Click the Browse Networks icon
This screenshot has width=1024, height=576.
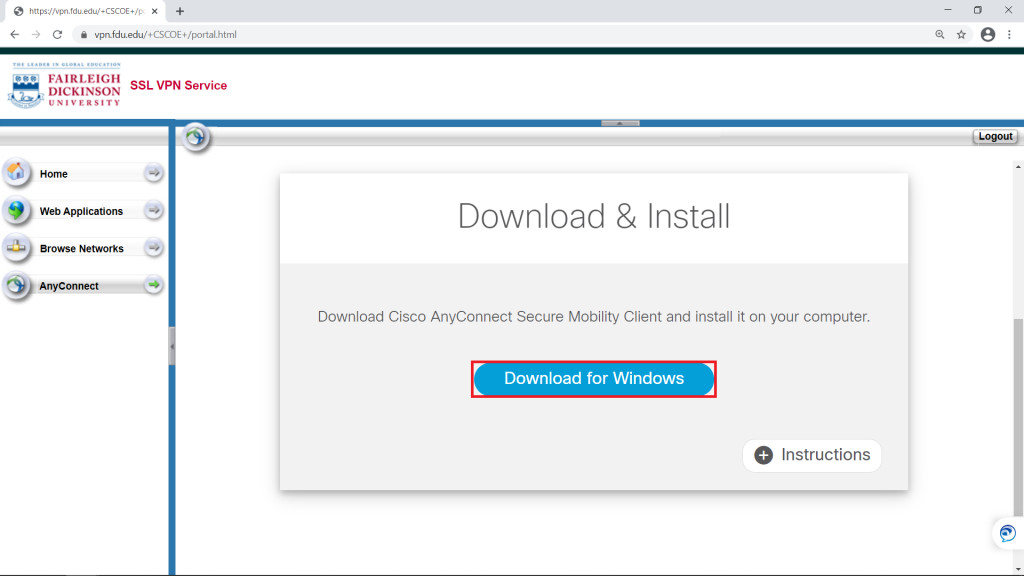[x=16, y=248]
